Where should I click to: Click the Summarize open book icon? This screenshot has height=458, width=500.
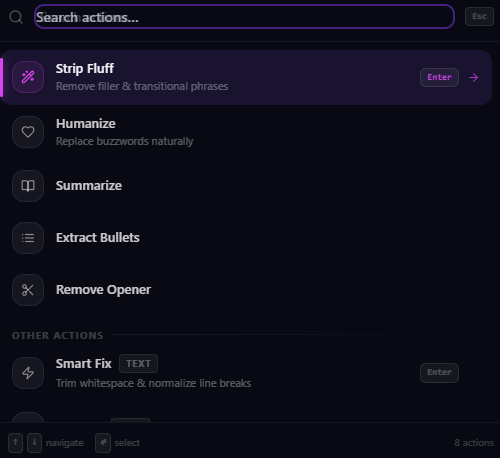pyautogui.click(x=28, y=186)
